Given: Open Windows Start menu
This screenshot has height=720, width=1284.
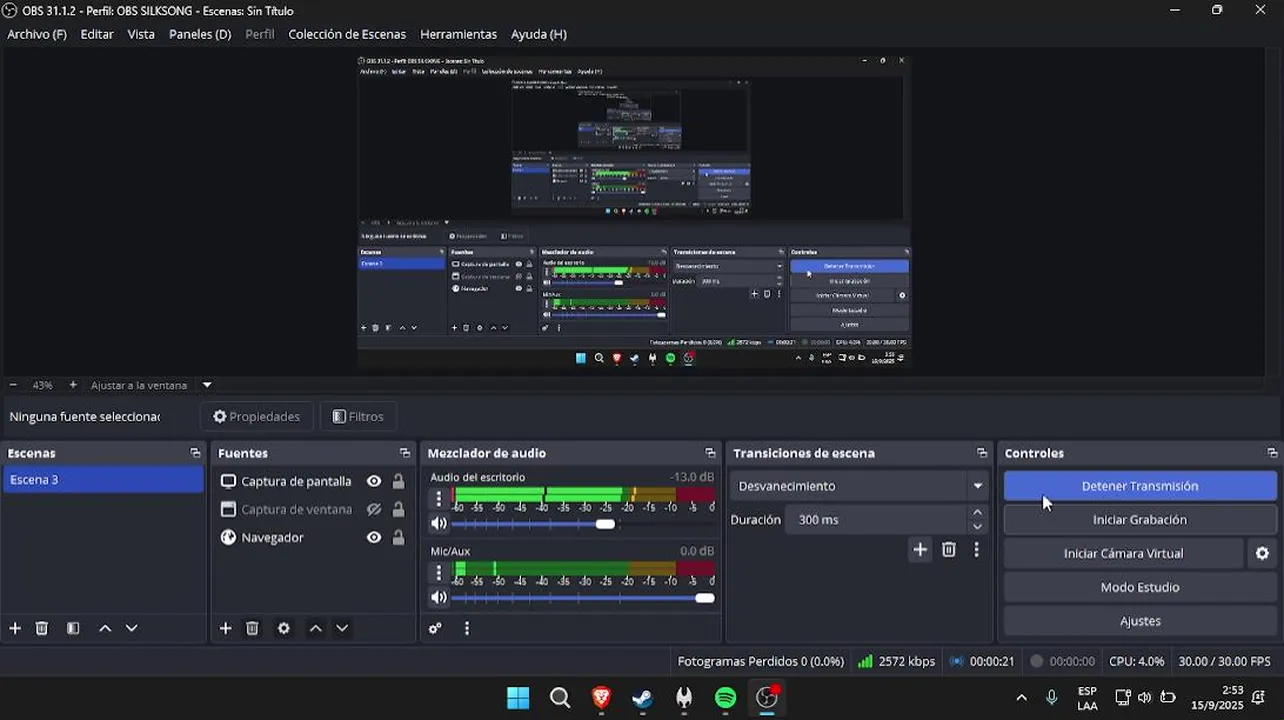Looking at the screenshot, I should click(518, 698).
